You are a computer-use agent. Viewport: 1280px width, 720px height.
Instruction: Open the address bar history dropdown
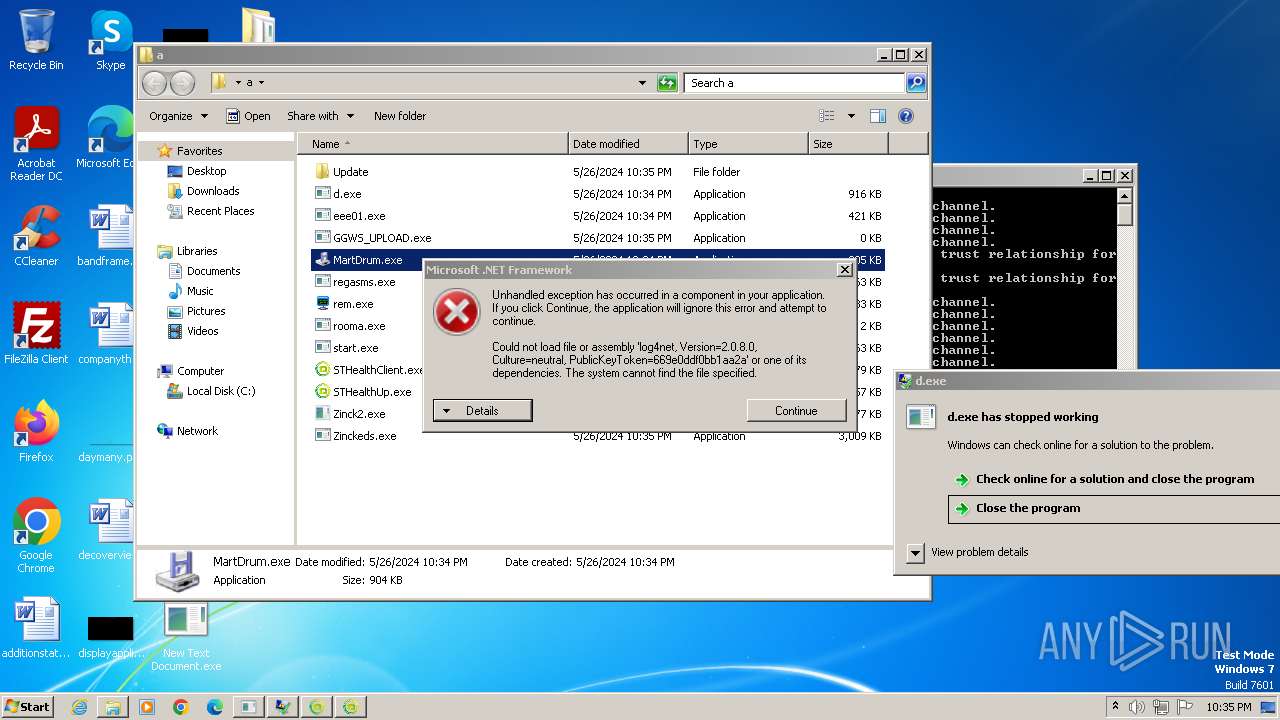(642, 83)
